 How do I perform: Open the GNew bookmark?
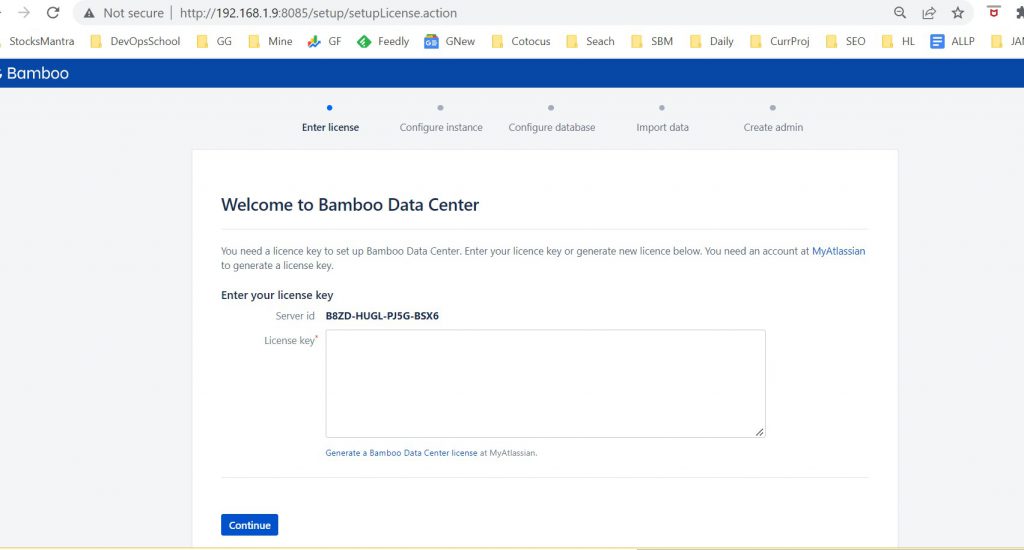[449, 41]
